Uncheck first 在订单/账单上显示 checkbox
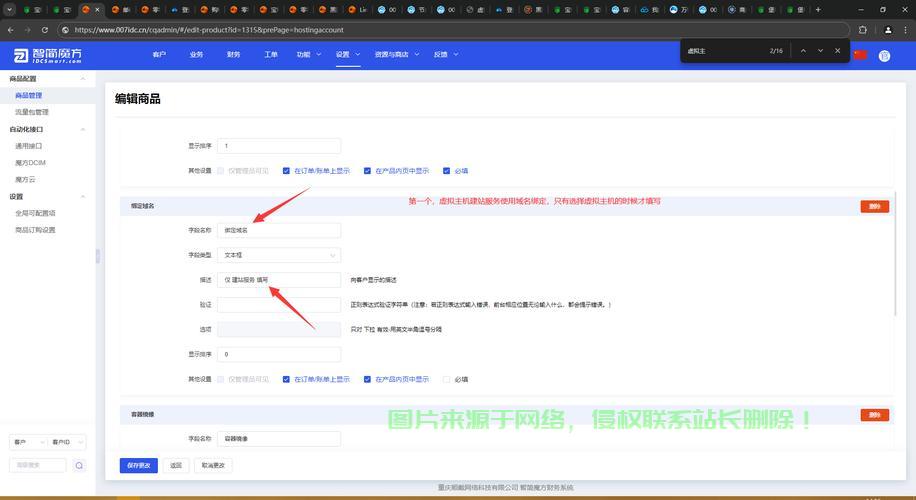This screenshot has height=500, width=916. tap(286, 171)
